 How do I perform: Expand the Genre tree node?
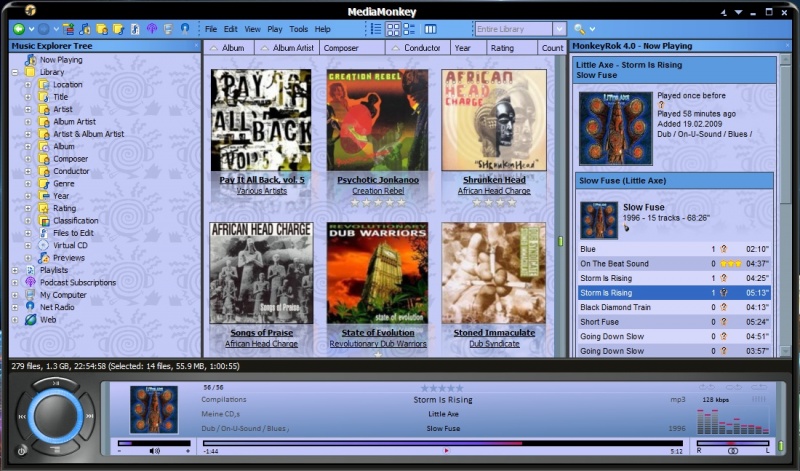[x=28, y=184]
